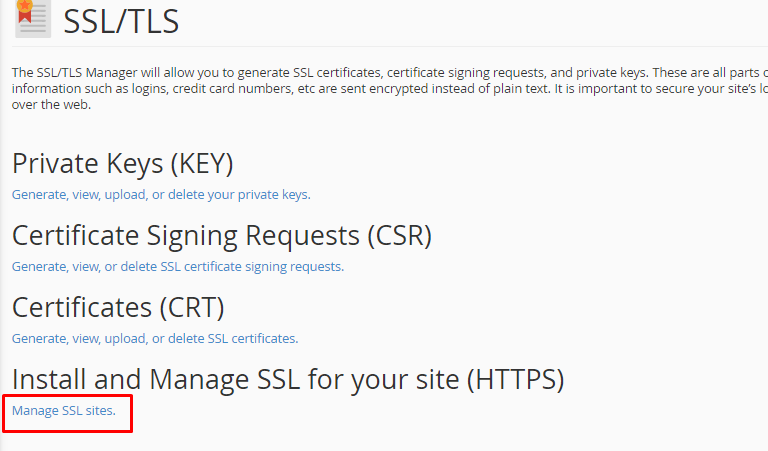Click the (HTTPS) abbreviation in heading
768x451 pixels.
(515, 380)
